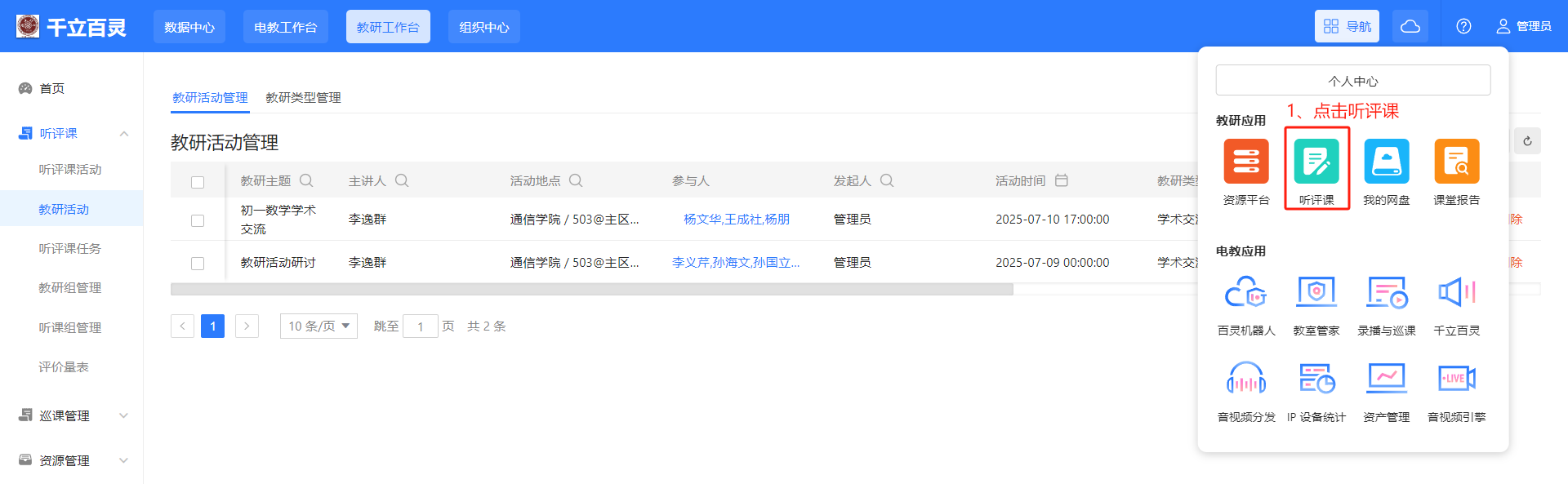Screen dimensions: 1568x484
Task: Open the 资源平台 app icon
Action: coord(1245,162)
